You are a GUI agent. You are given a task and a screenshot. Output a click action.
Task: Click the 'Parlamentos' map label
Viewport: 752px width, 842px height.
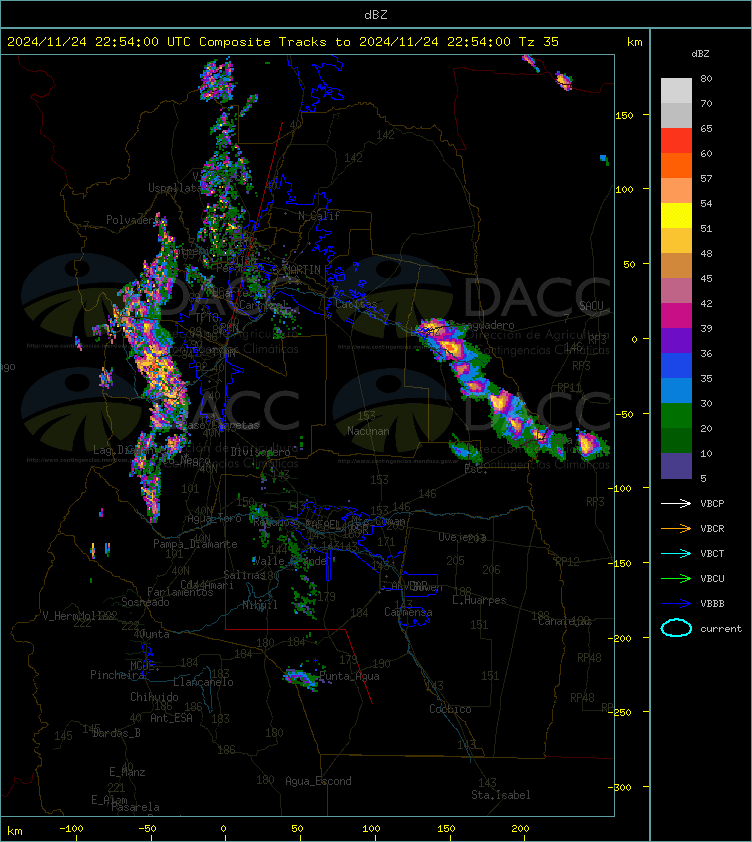tap(180, 592)
